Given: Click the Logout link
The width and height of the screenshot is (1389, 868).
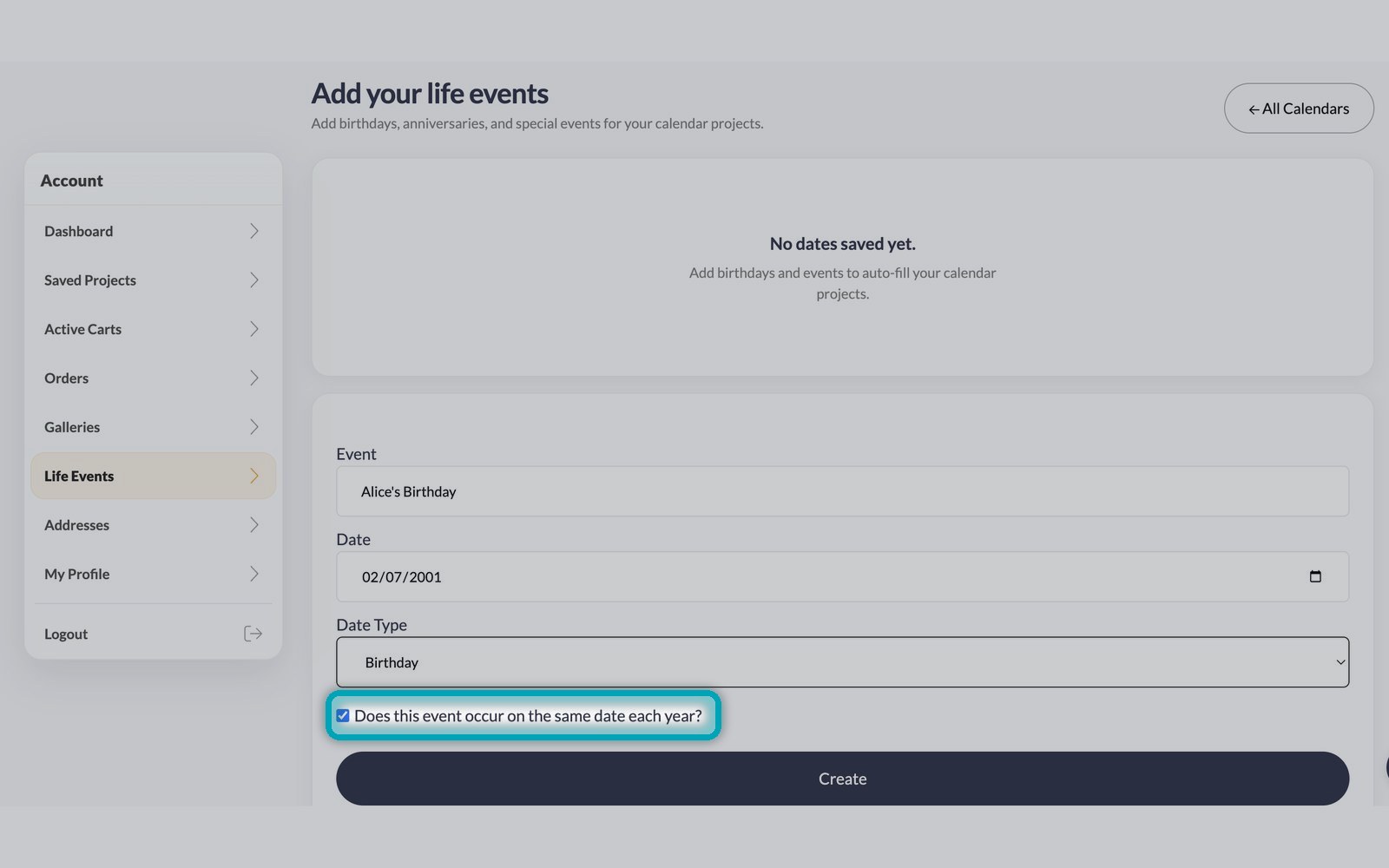Looking at the screenshot, I should click(x=153, y=634).
